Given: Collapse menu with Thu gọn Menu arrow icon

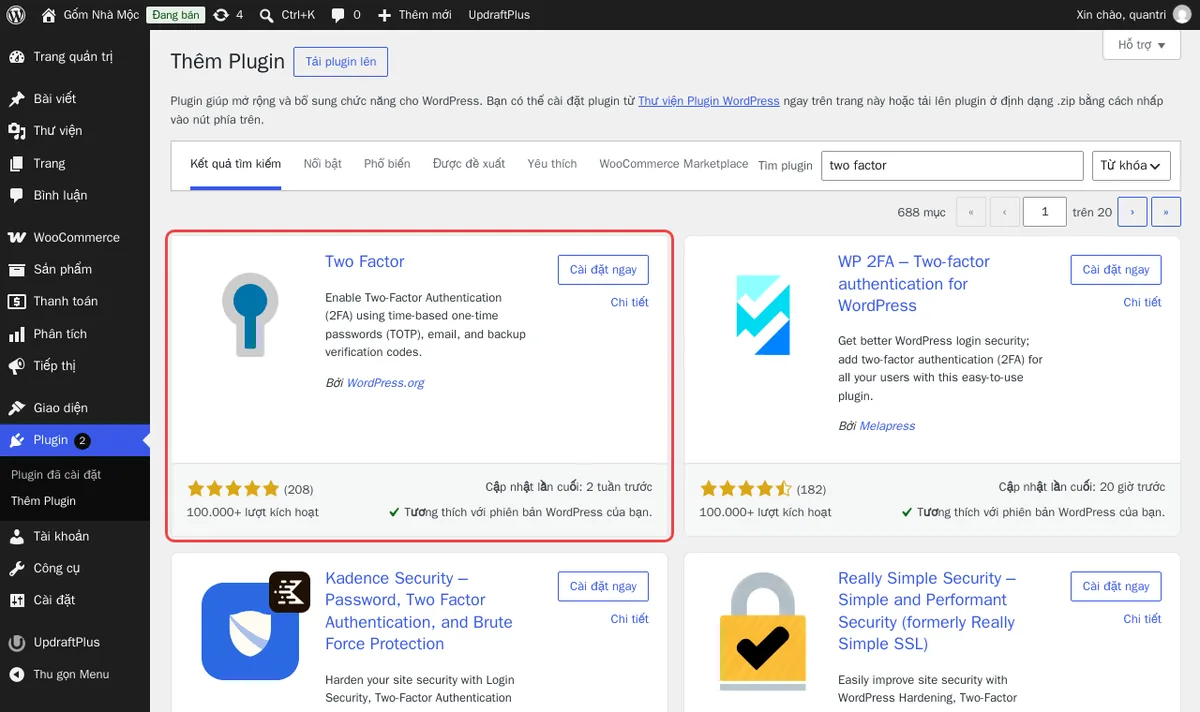Looking at the screenshot, I should click(17, 674).
